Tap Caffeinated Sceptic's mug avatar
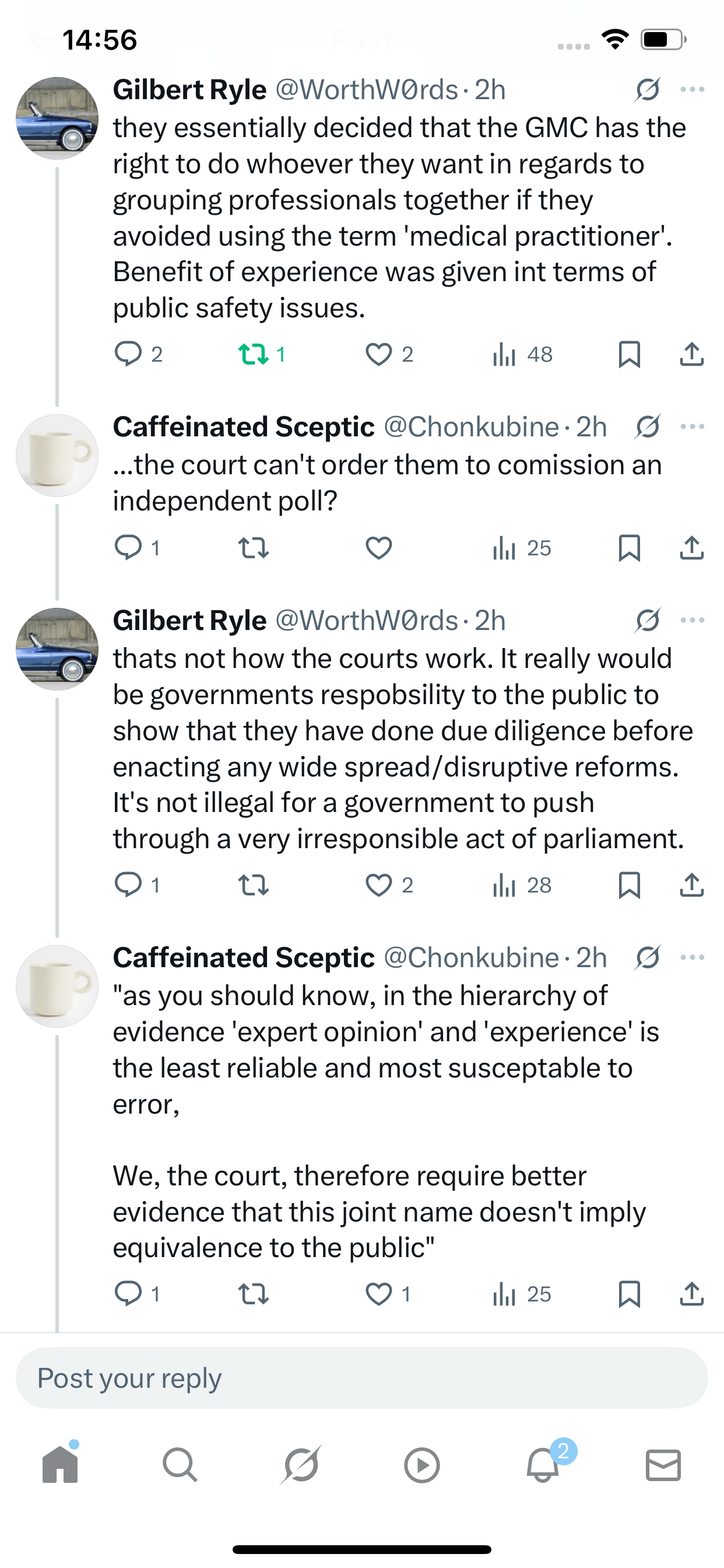The height and width of the screenshot is (1568, 724). 57,456
